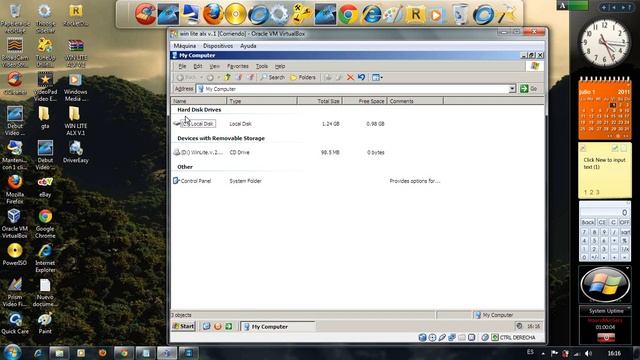Viewport: 640px width, 360px height.
Task: Open the Recycle Bin from the top dock
Action: point(460,15)
